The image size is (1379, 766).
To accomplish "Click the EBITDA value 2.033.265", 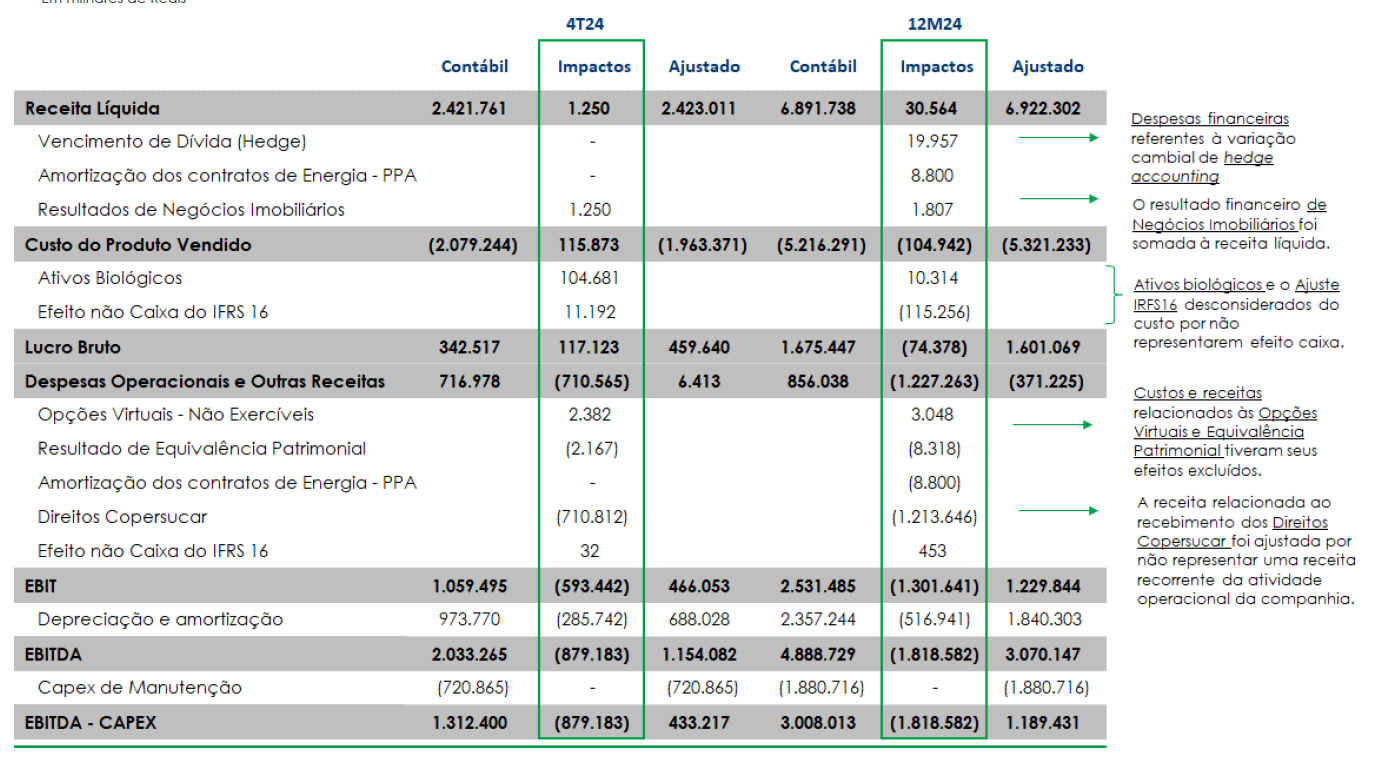I will coord(470,654).
